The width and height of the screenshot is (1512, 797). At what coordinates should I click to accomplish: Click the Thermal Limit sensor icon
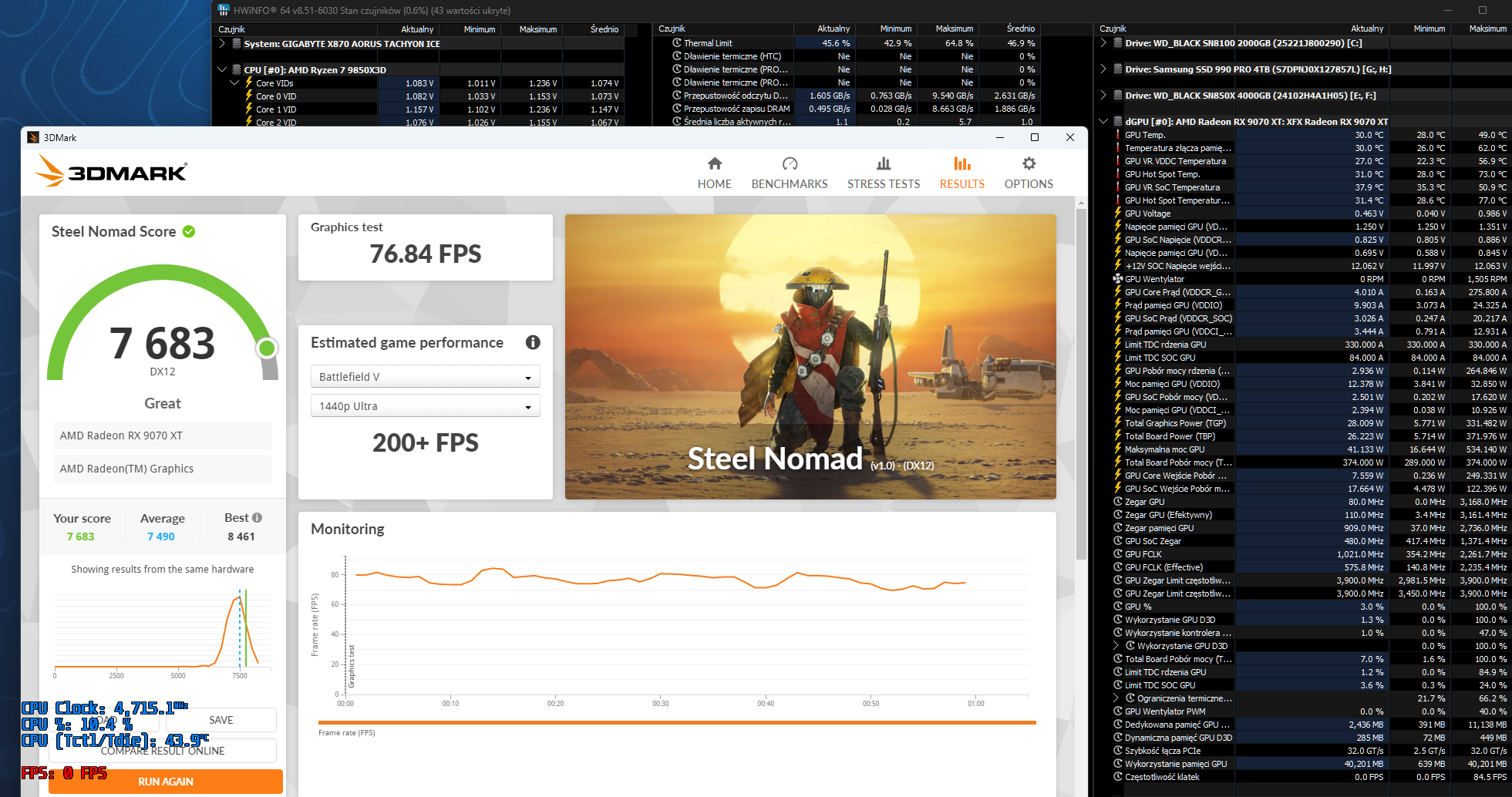coord(677,43)
